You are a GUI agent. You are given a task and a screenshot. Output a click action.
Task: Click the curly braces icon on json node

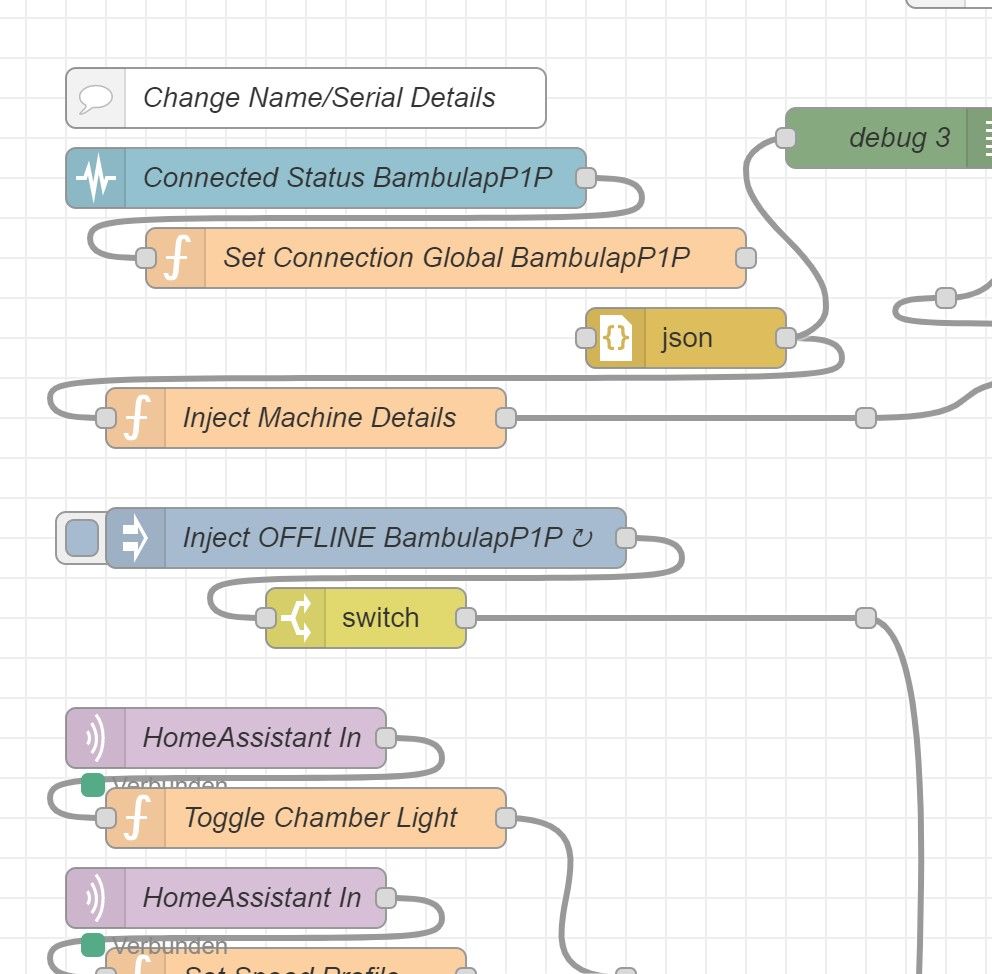(616, 338)
